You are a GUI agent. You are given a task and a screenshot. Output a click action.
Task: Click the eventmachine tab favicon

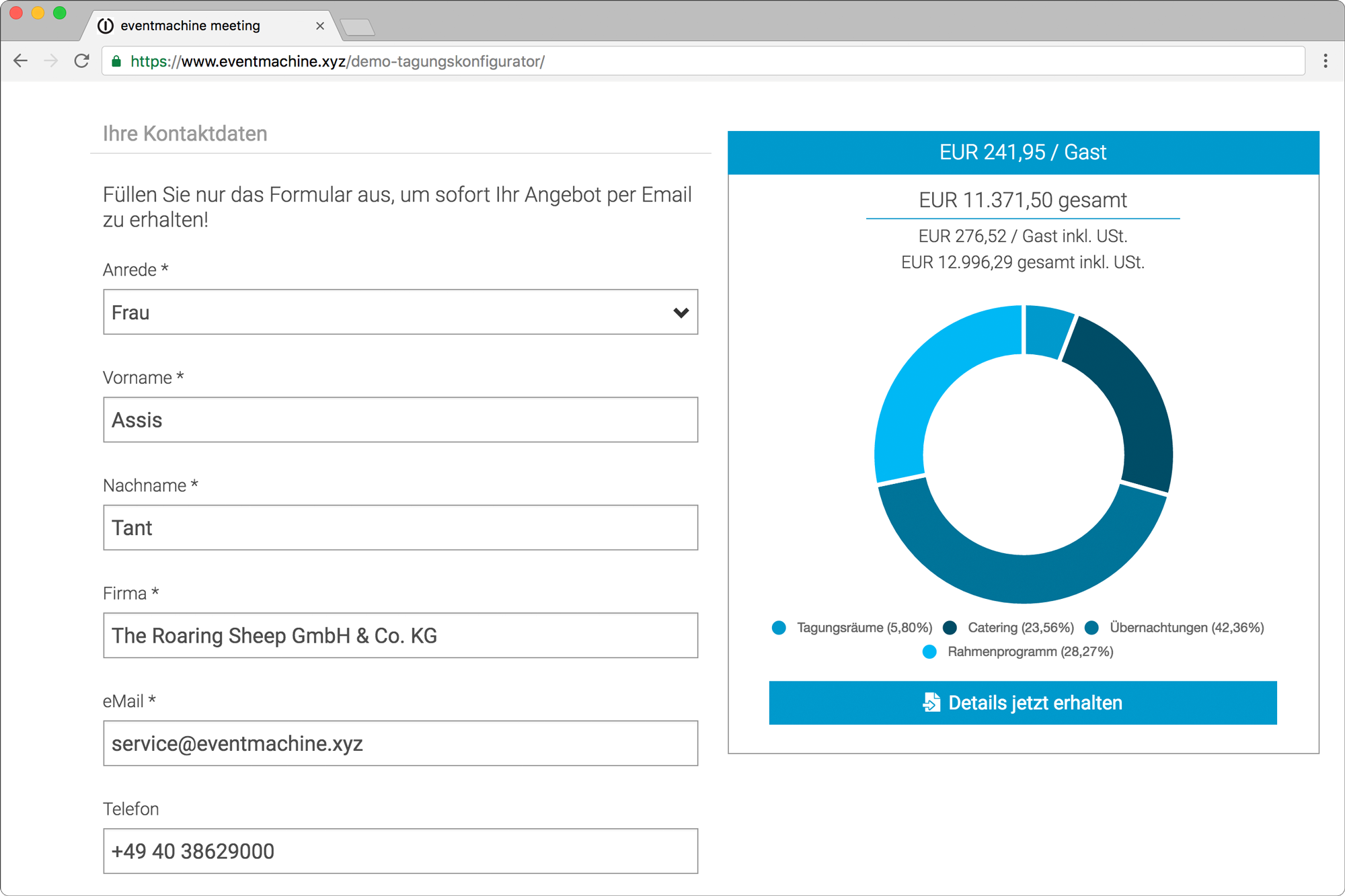(x=106, y=26)
